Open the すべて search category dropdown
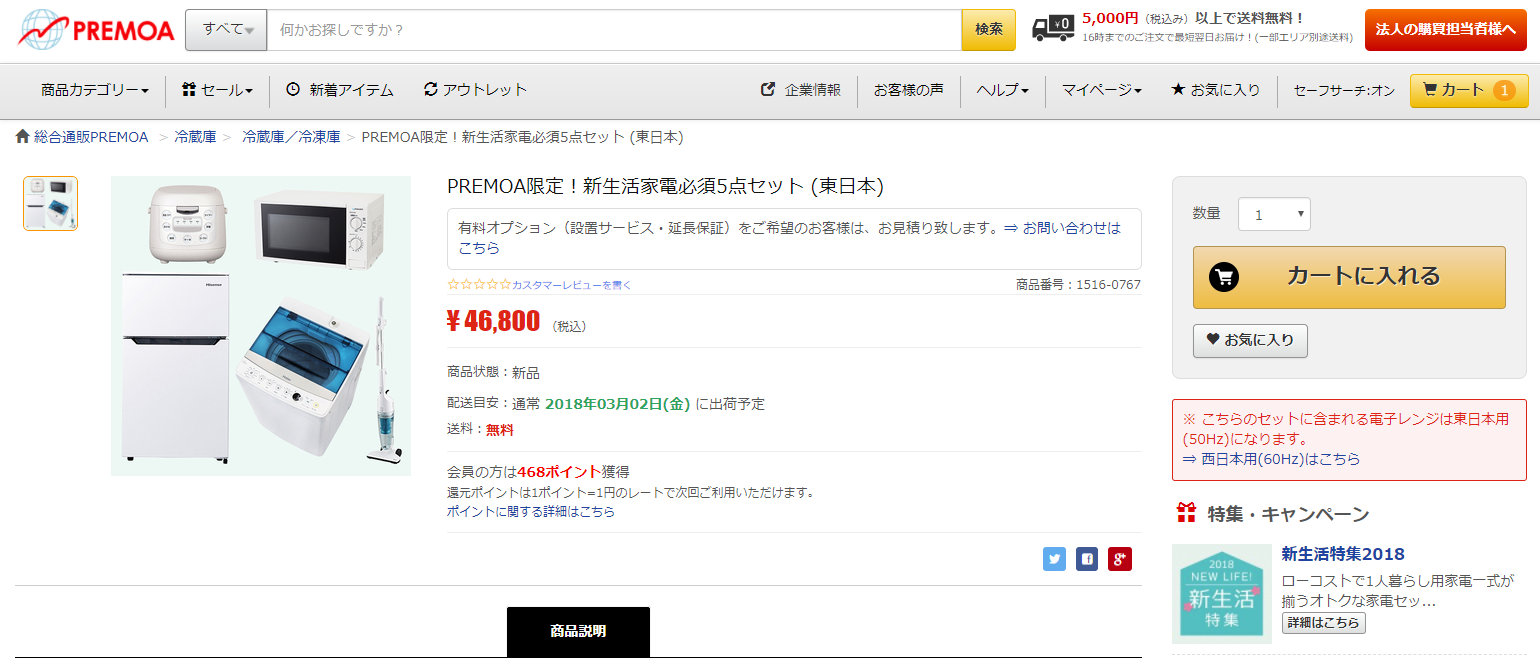The height and width of the screenshot is (660, 1540). pos(226,30)
